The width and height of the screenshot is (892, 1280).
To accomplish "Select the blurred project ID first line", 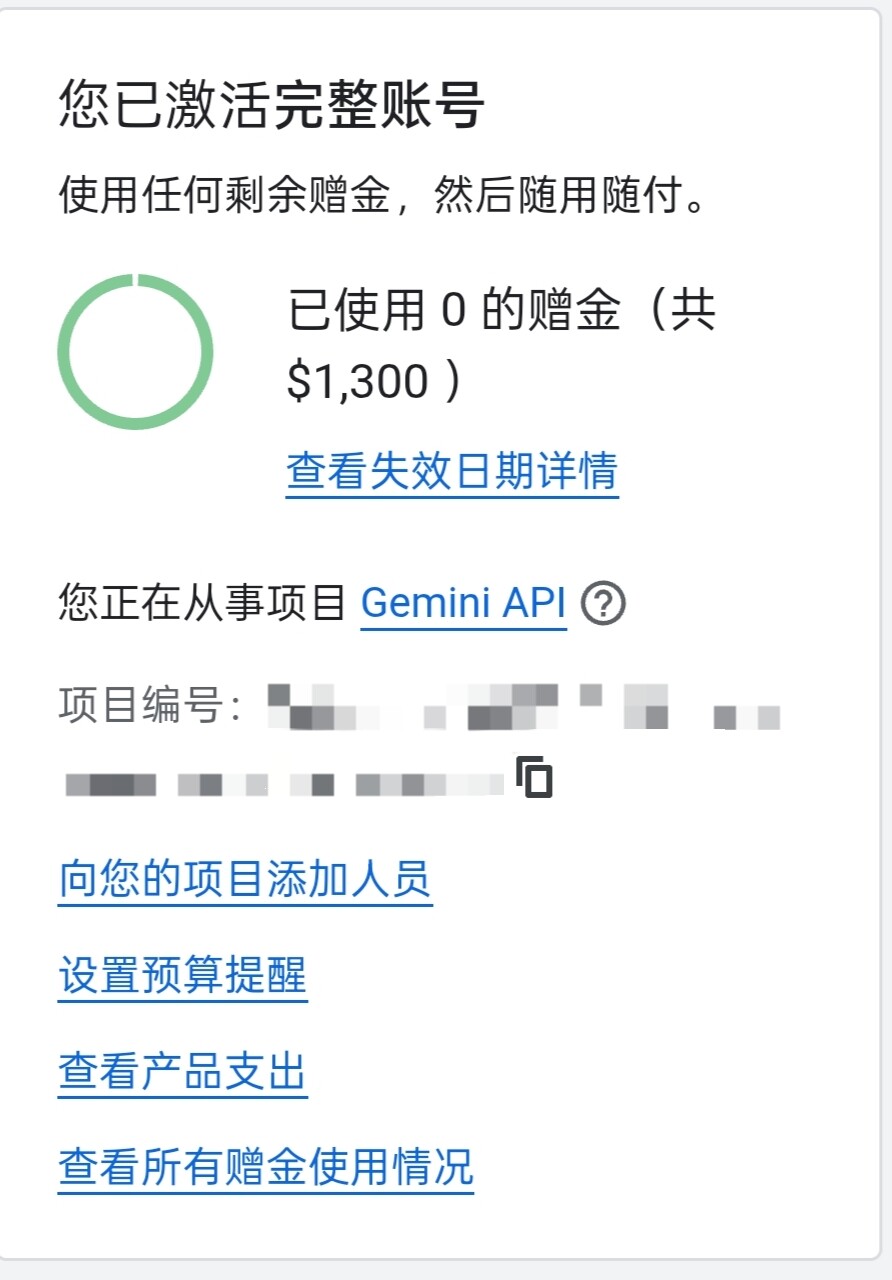I will [524, 706].
